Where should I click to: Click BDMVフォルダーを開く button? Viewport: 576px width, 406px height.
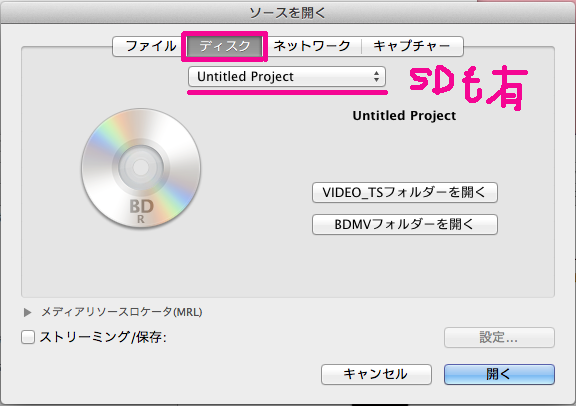405,224
